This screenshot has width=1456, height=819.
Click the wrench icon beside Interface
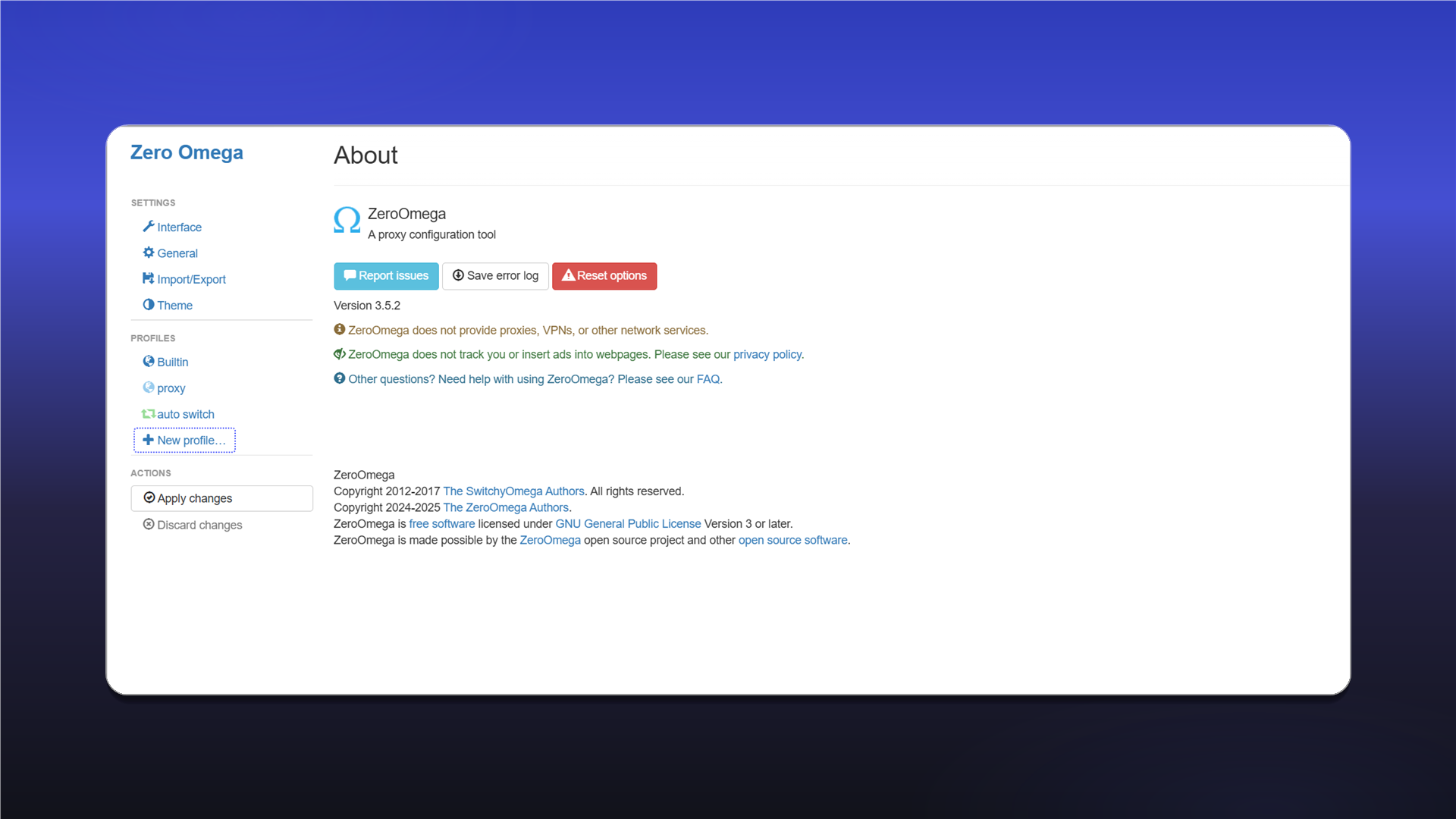149,227
